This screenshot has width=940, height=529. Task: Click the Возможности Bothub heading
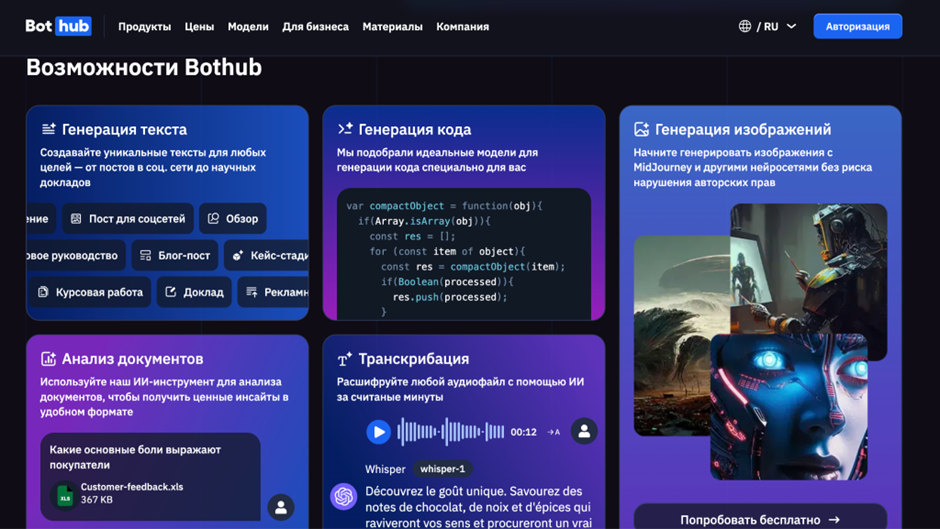144,67
